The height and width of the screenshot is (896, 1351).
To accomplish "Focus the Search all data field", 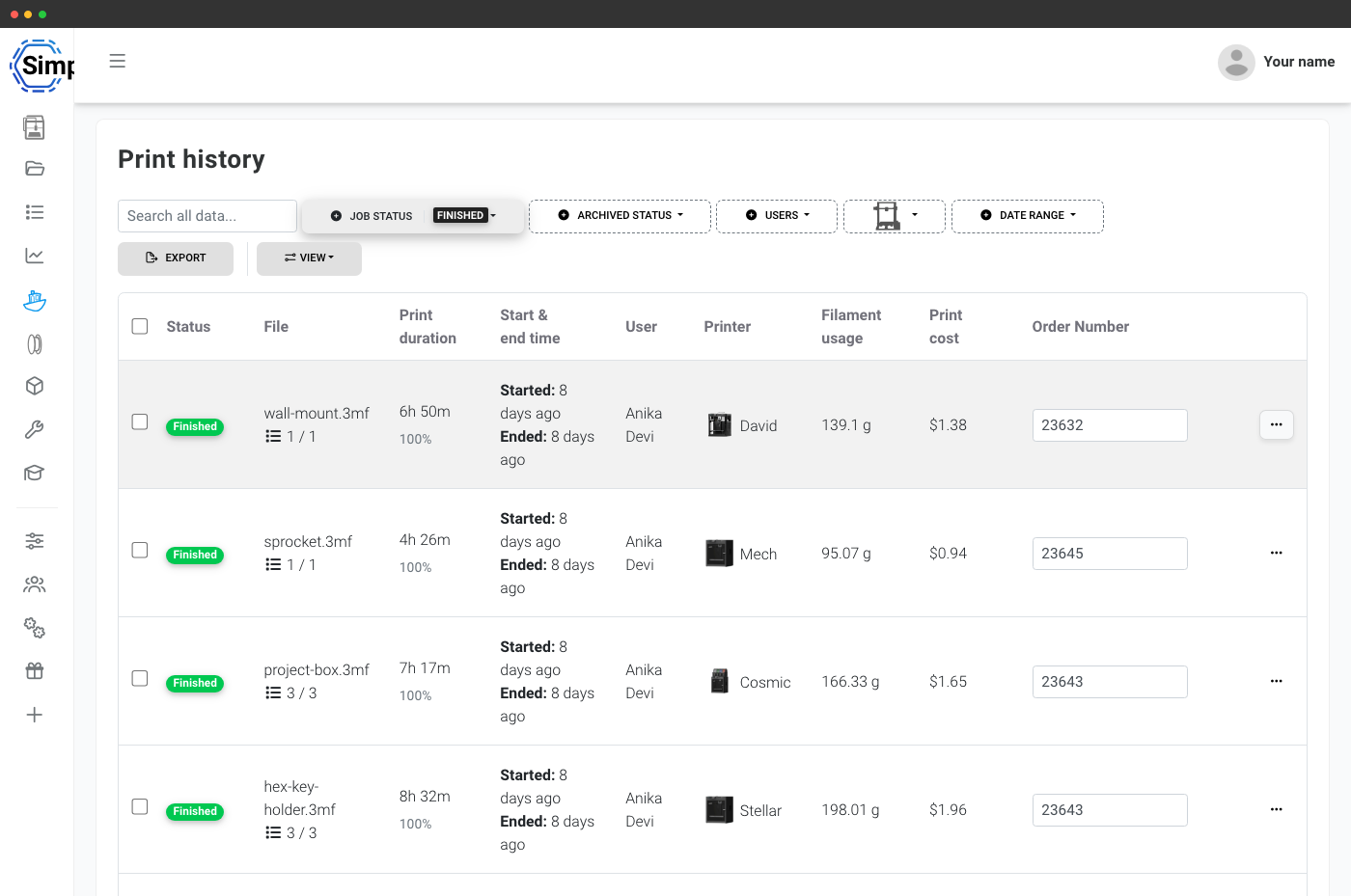I will pyautogui.click(x=207, y=216).
